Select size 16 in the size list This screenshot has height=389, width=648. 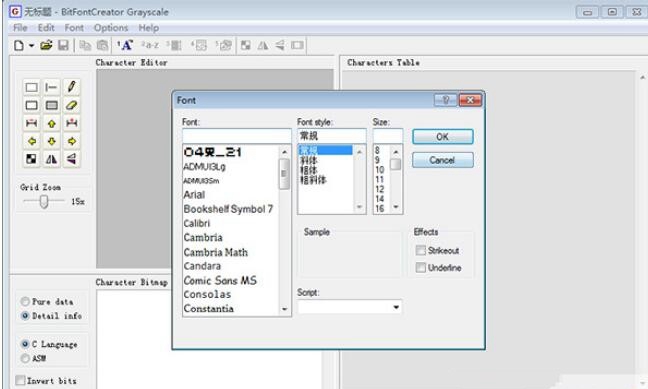coord(380,208)
